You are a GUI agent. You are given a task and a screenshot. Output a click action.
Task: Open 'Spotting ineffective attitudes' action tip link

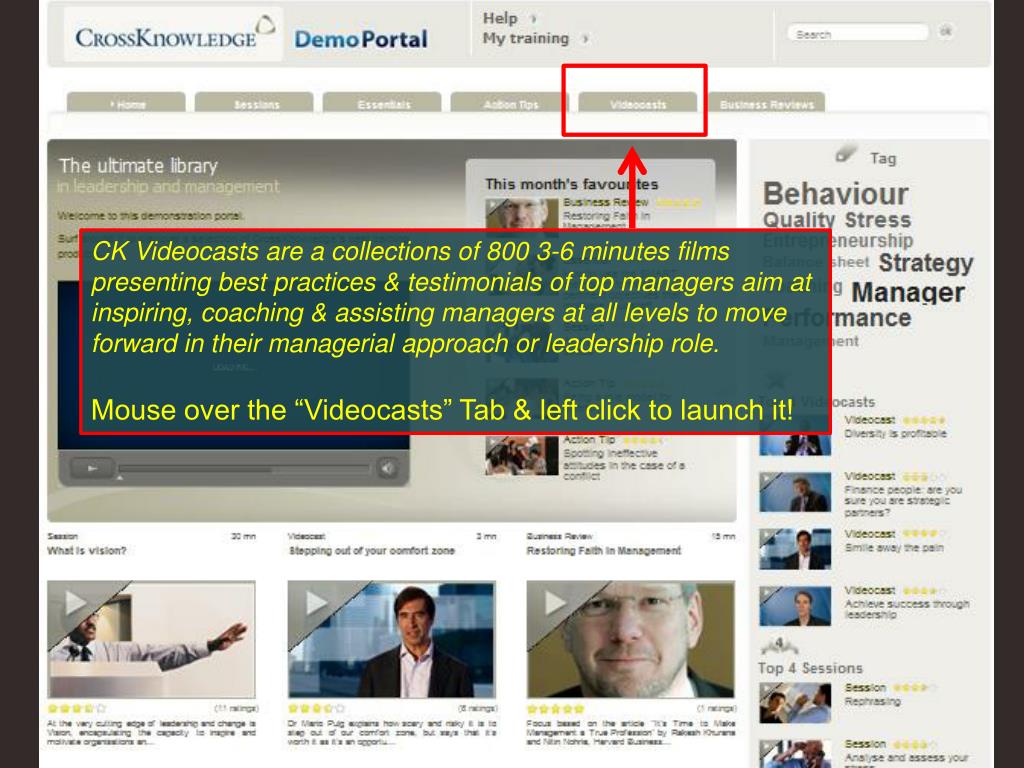pyautogui.click(x=624, y=464)
